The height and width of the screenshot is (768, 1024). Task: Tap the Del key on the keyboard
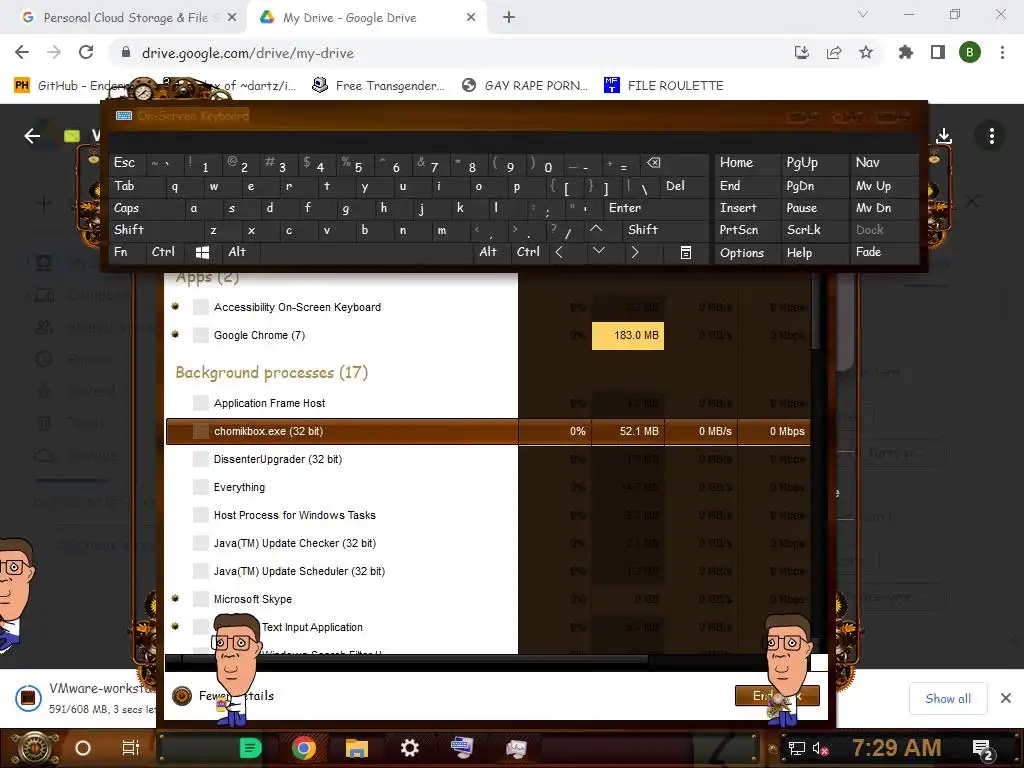point(684,186)
